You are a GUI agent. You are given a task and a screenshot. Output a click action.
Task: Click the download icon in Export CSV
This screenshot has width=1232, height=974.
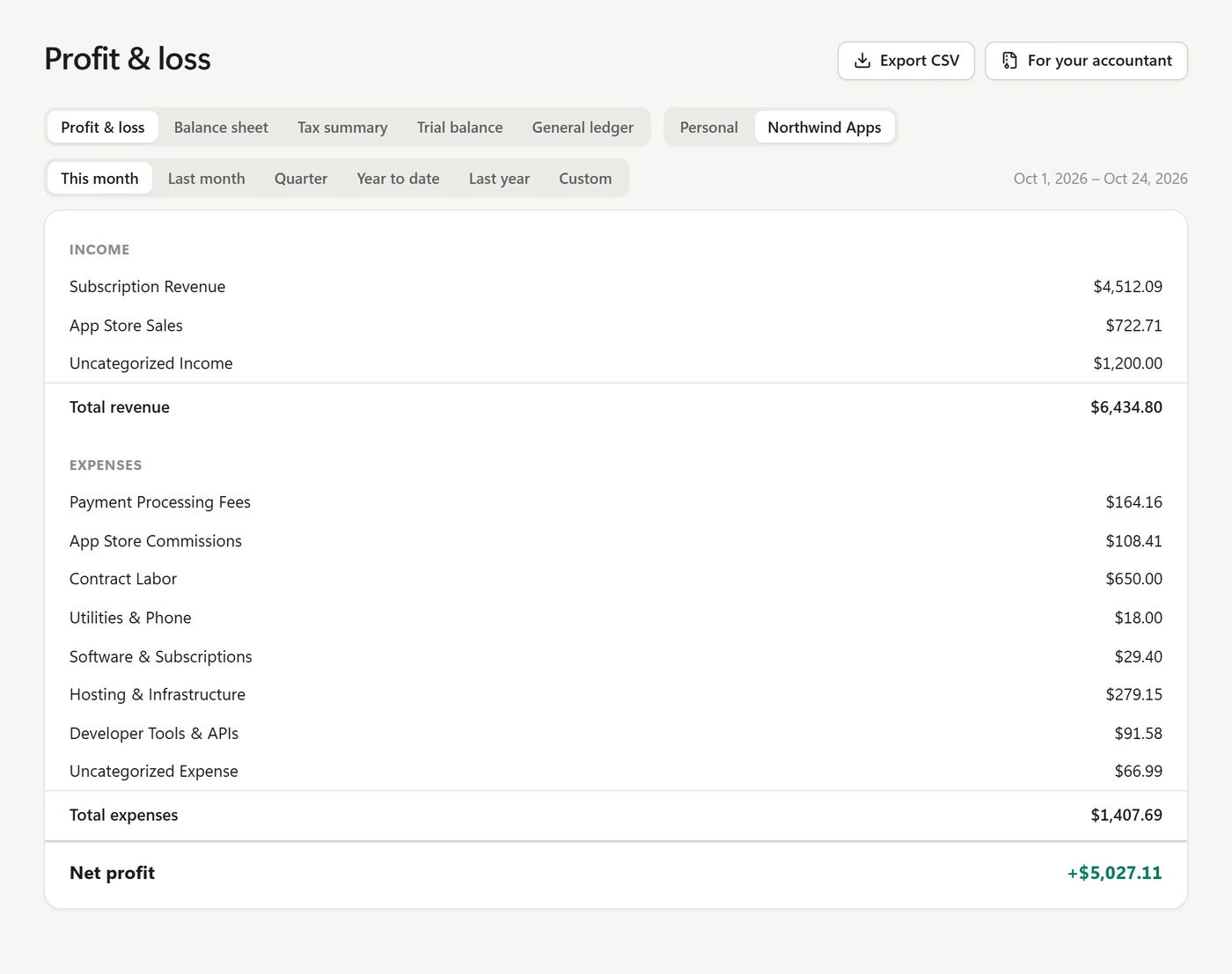click(x=862, y=61)
